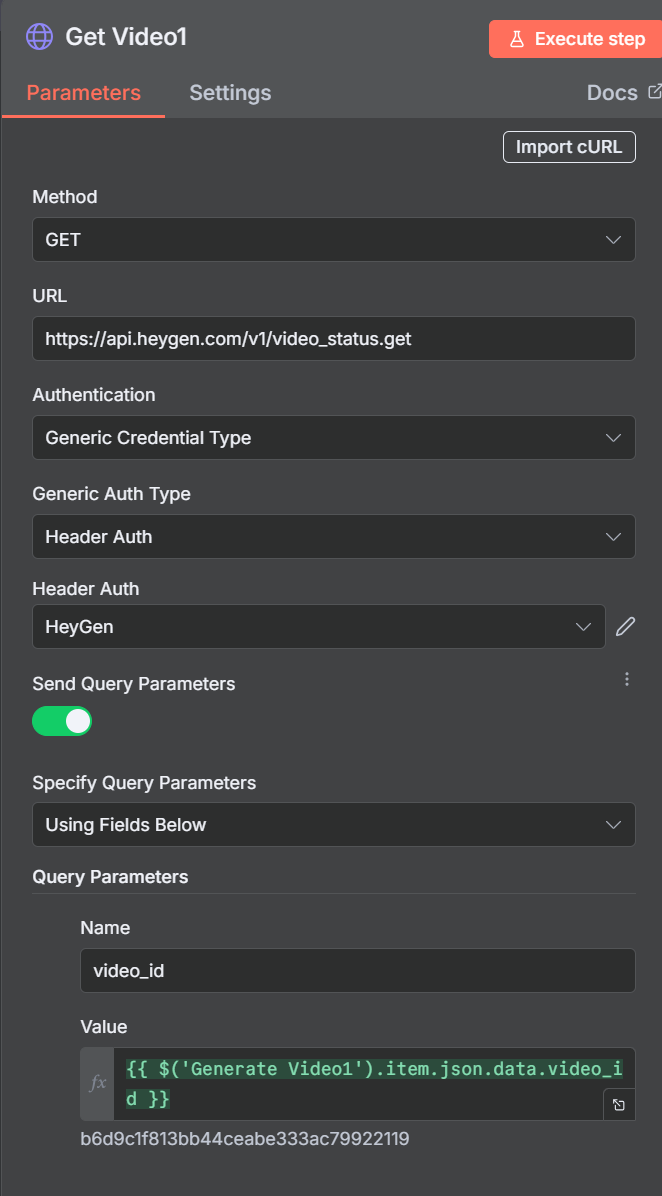Click the Import cURL button
662x1196 pixels.
click(569, 147)
